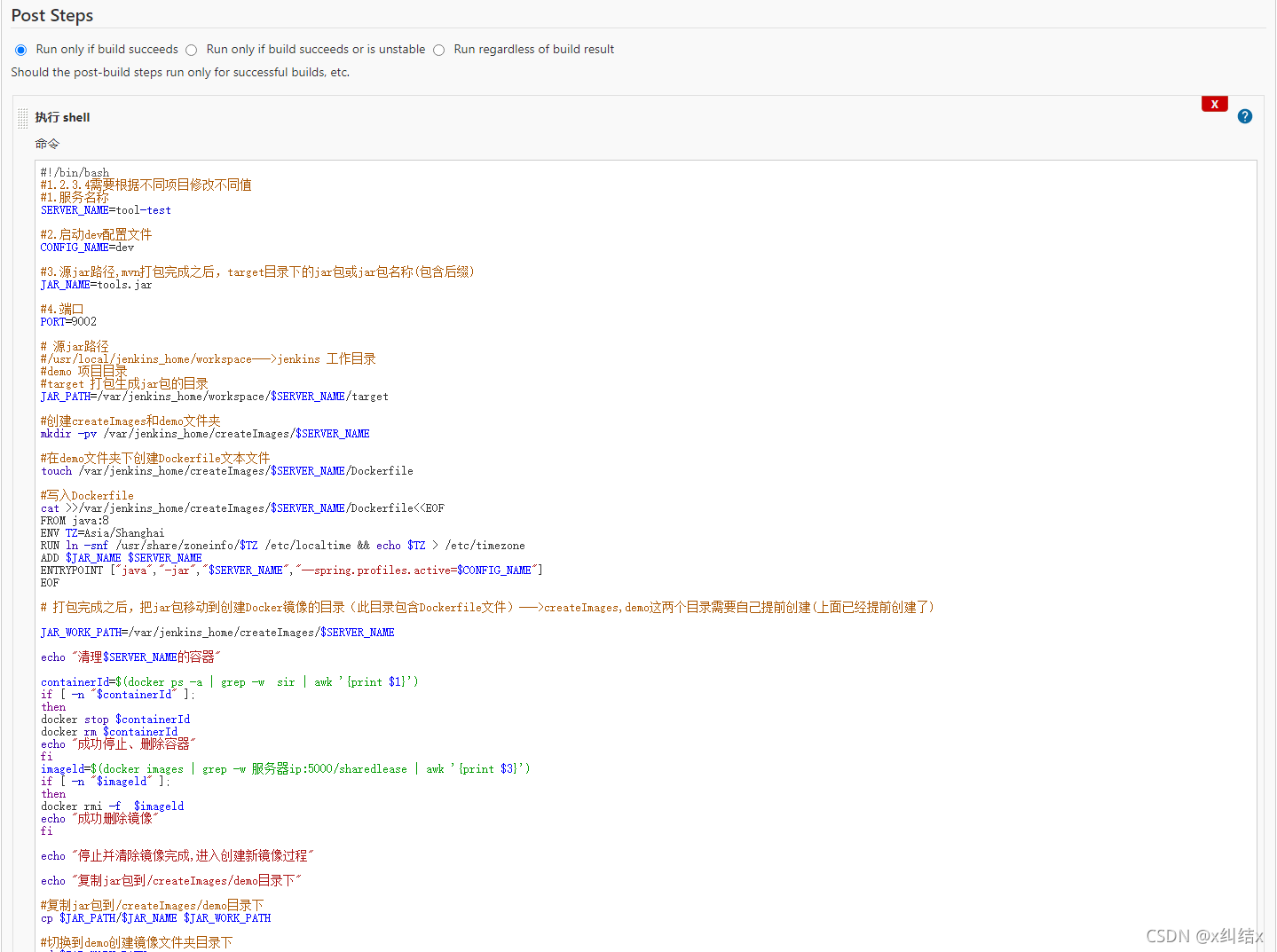Grab the shell step drag handle
This screenshot has width=1277, height=952.
[23, 118]
